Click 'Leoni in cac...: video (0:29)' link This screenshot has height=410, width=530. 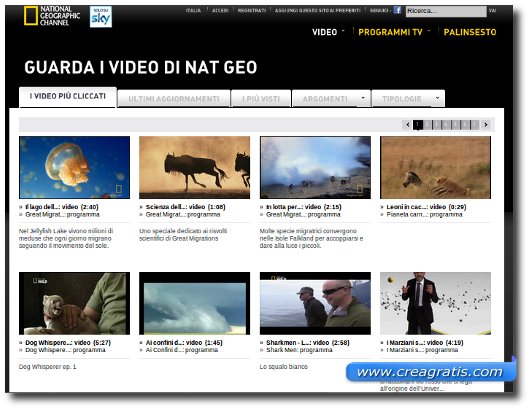coord(426,207)
